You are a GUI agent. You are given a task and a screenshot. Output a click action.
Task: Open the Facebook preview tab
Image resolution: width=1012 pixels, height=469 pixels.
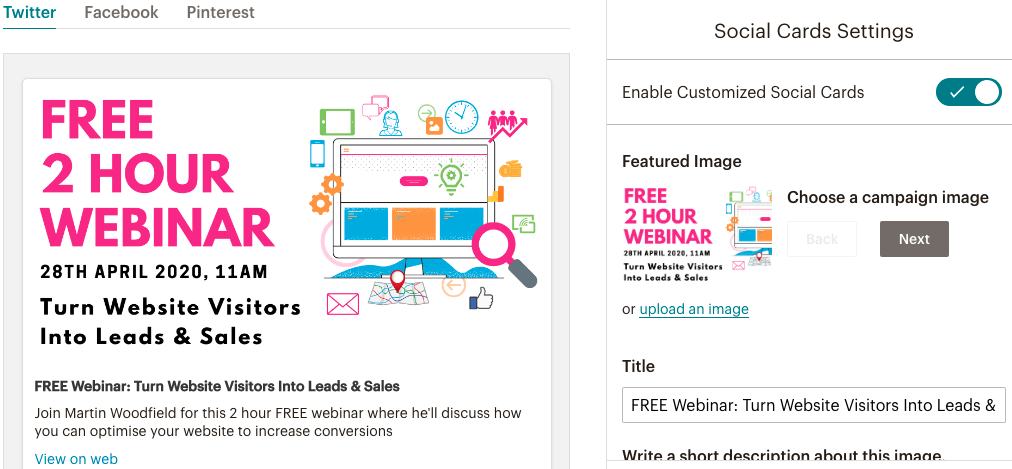121,12
